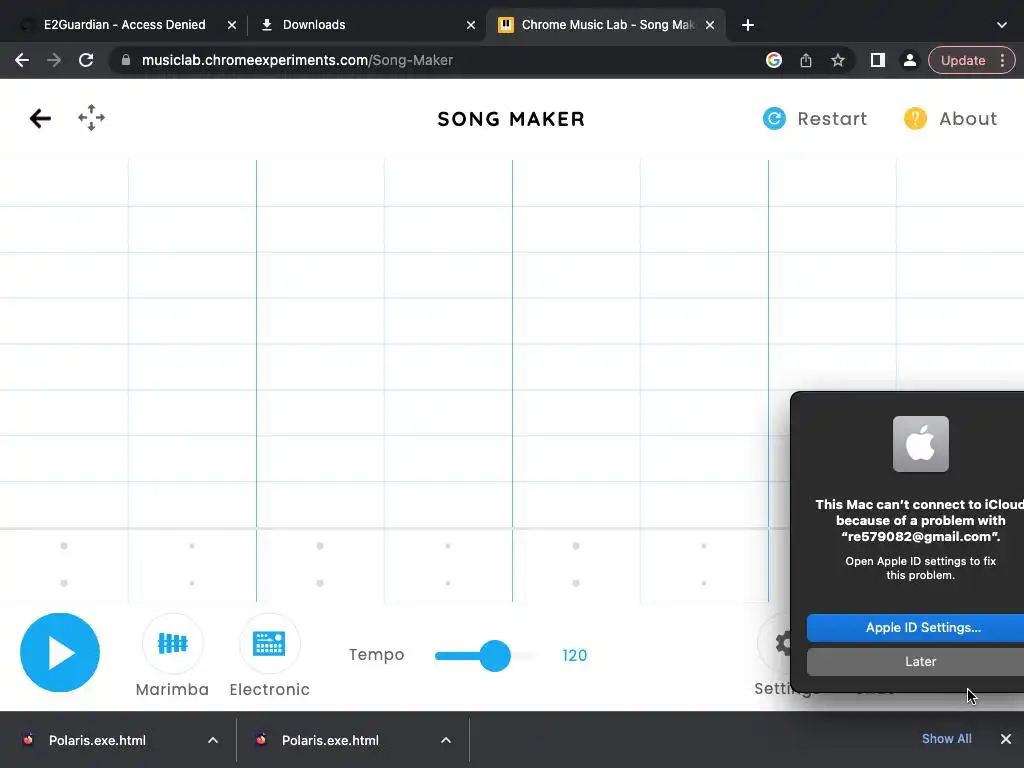Viewport: 1024px width, 768px height.
Task: Click the Marimba label
Action: tap(172, 690)
